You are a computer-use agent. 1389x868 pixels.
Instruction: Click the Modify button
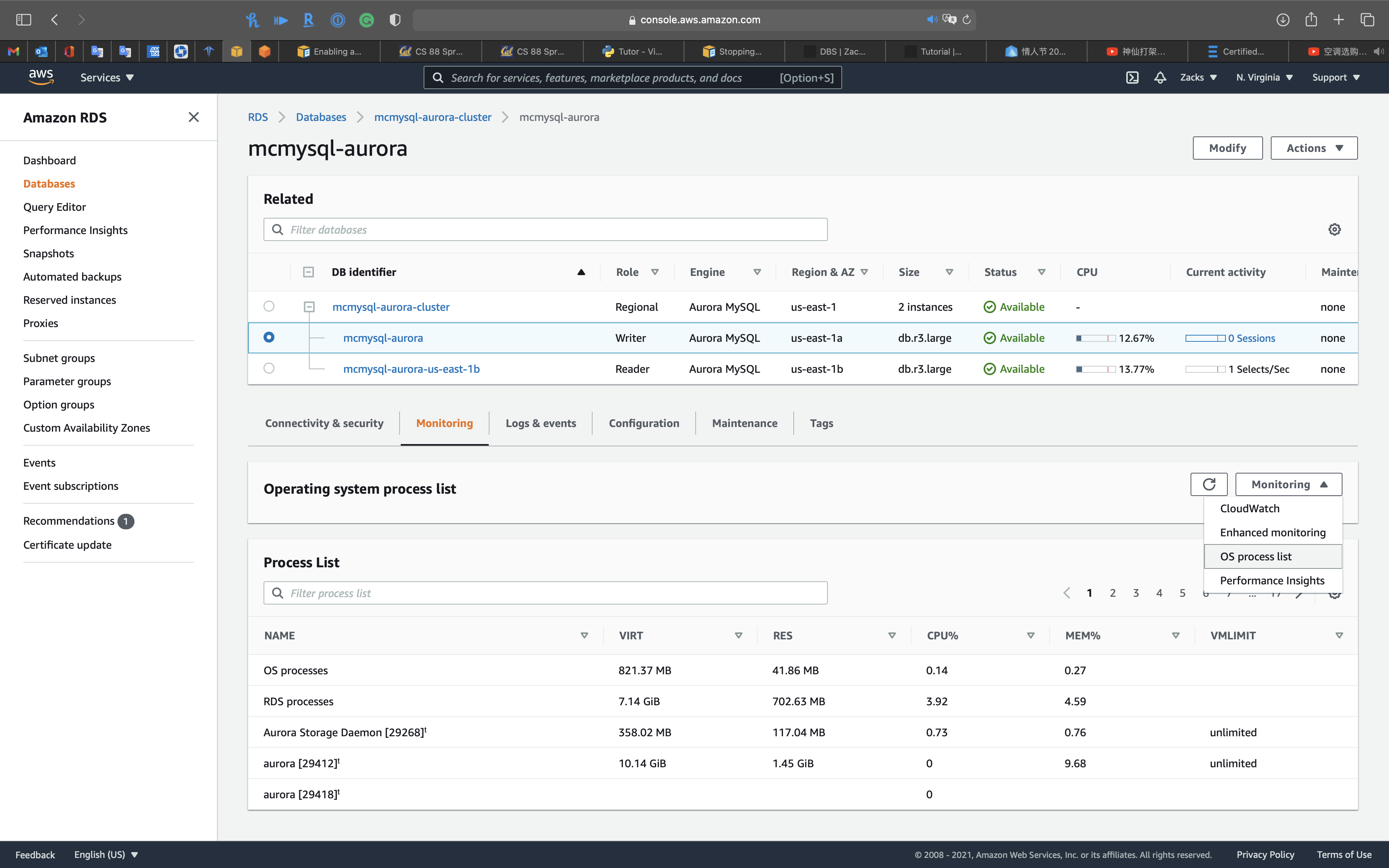pyautogui.click(x=1227, y=148)
